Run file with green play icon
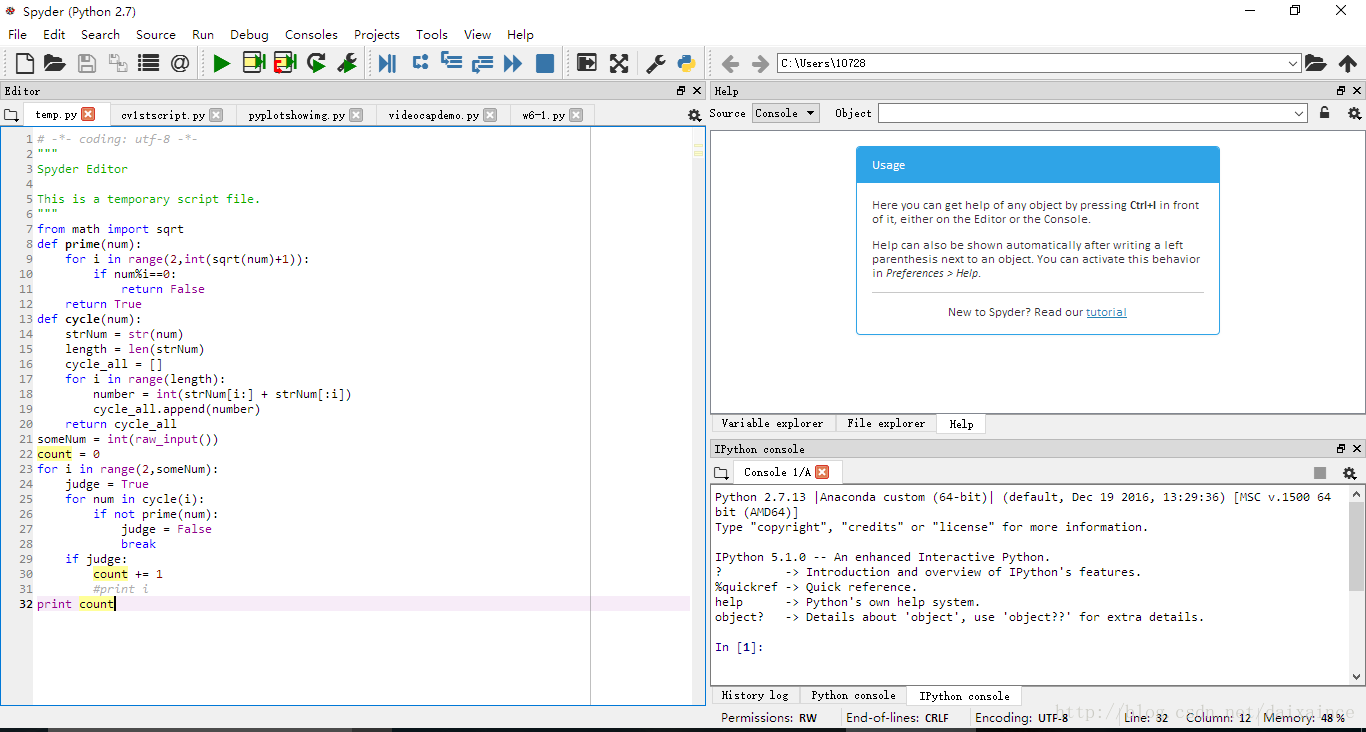This screenshot has width=1366, height=732. click(221, 63)
